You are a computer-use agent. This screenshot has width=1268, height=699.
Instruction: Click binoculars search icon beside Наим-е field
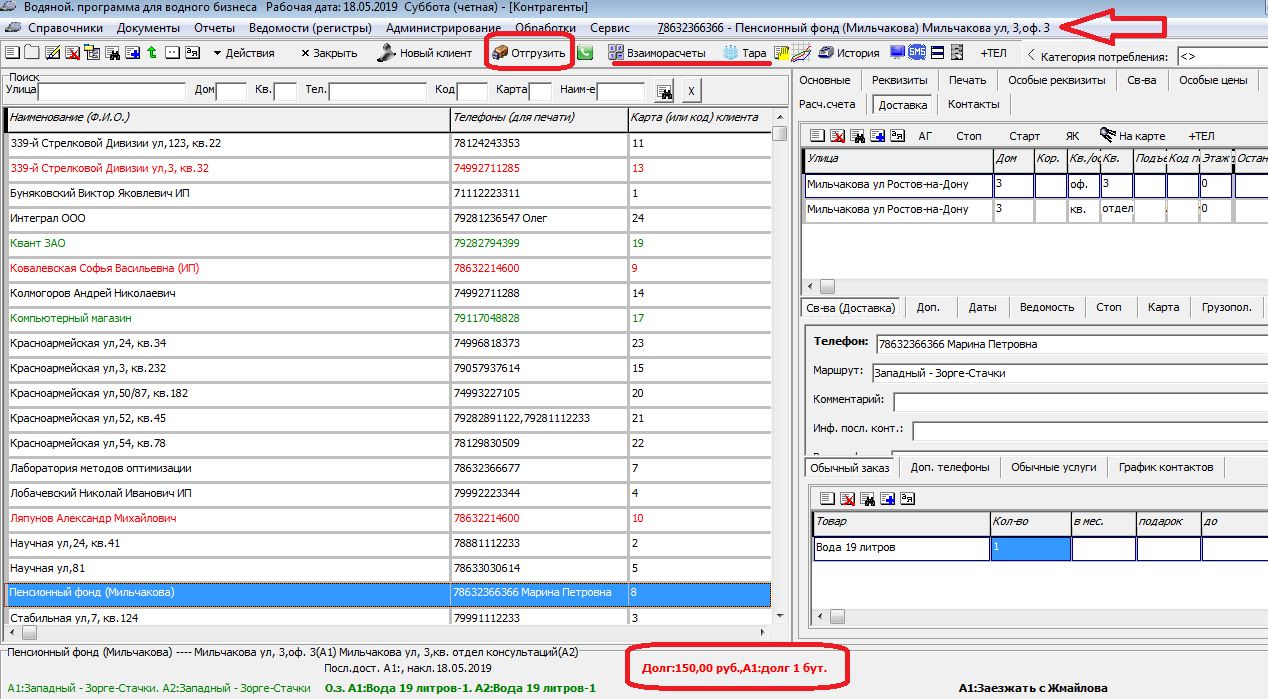click(x=664, y=92)
